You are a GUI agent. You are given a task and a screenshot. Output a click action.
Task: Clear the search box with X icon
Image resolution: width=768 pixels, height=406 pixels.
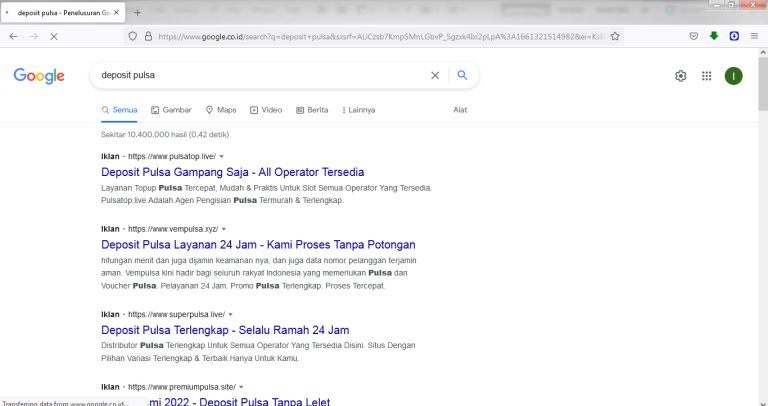coord(434,75)
